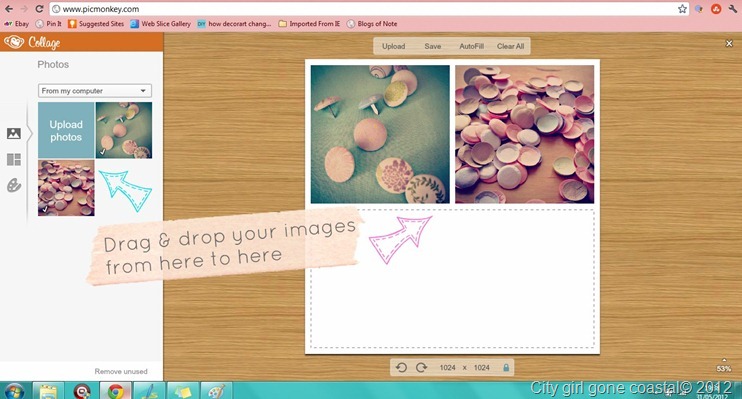Close the collage editor with the X
Screen dimensions: 742x399
(x=729, y=44)
